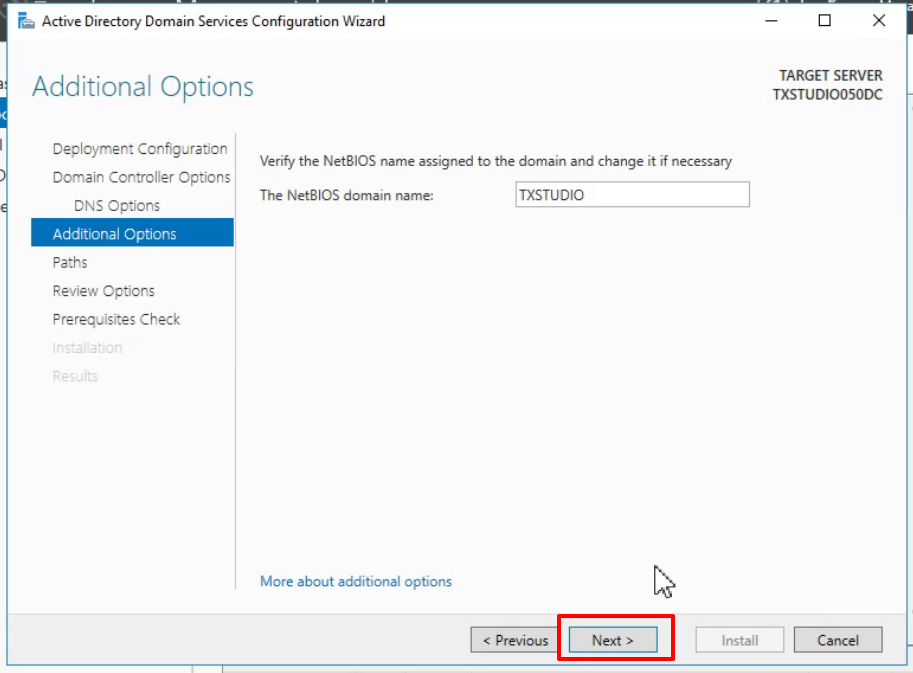Click the TXSTUDIO050DC target server text
The height and width of the screenshot is (673, 913).
pos(827,94)
